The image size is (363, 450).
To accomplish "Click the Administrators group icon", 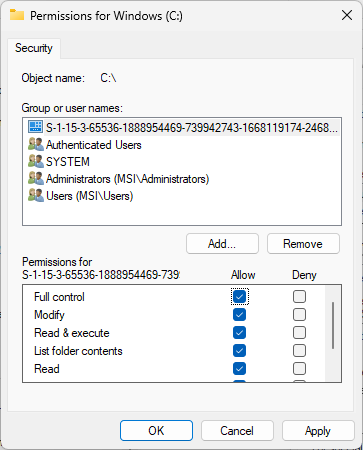I will 36,178.
